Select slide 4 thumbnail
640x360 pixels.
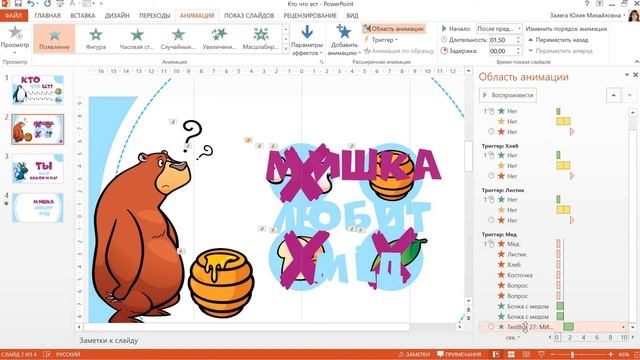[38, 208]
